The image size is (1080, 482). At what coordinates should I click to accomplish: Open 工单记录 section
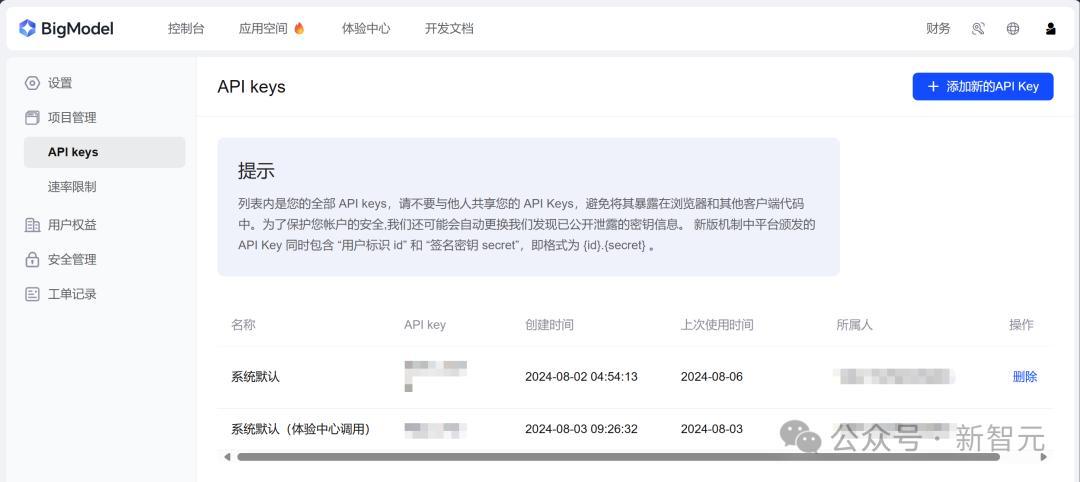72,294
